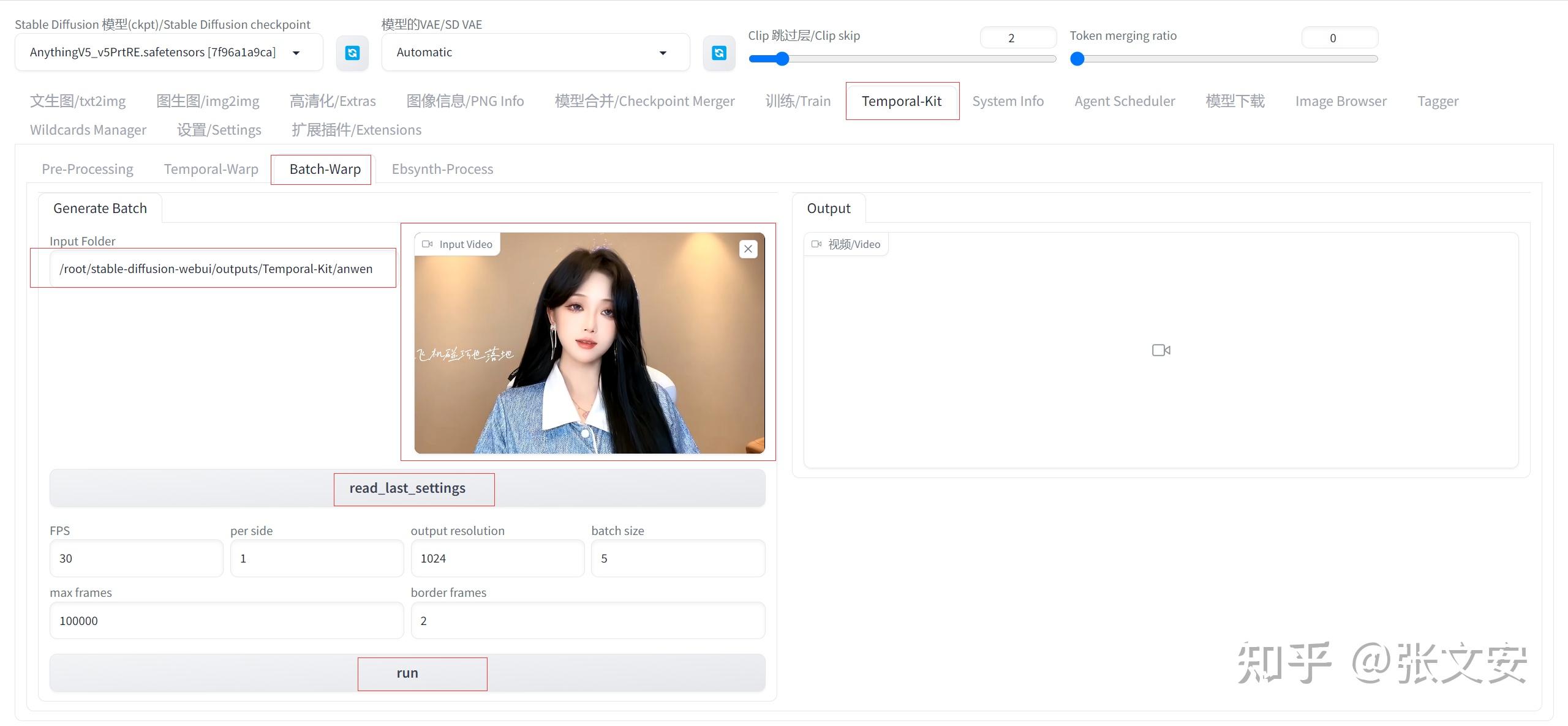This screenshot has height=726, width=1568.
Task: Go to the 图生图/img2img tab
Action: (208, 101)
